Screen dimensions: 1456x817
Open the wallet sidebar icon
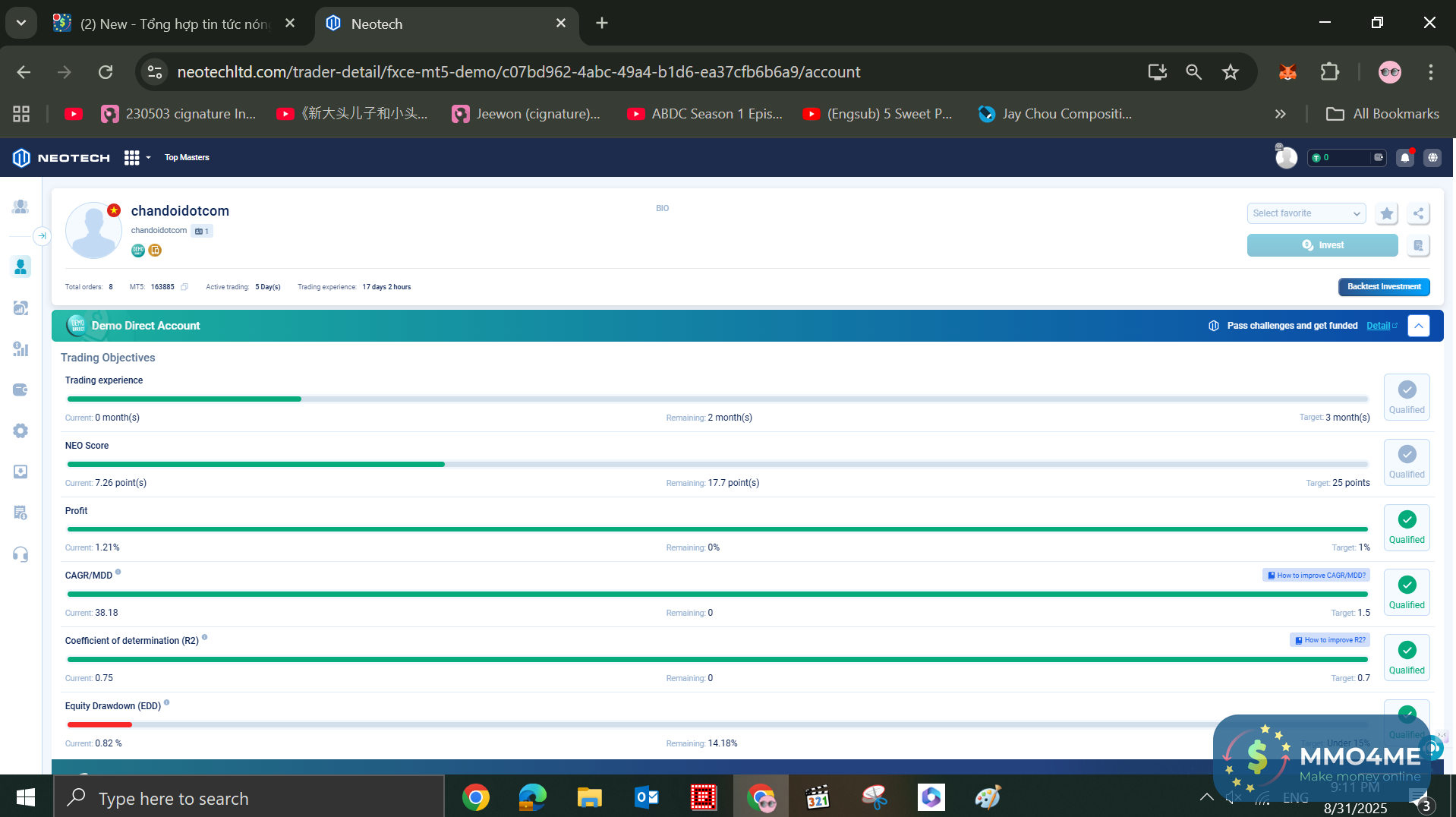pos(20,390)
